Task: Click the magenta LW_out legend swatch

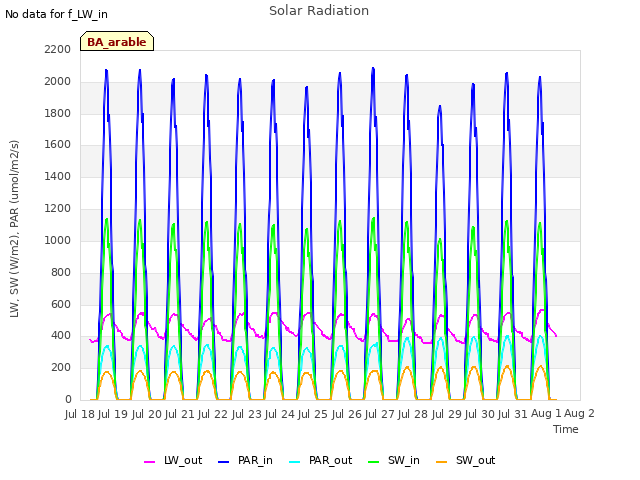Action: tap(149, 462)
